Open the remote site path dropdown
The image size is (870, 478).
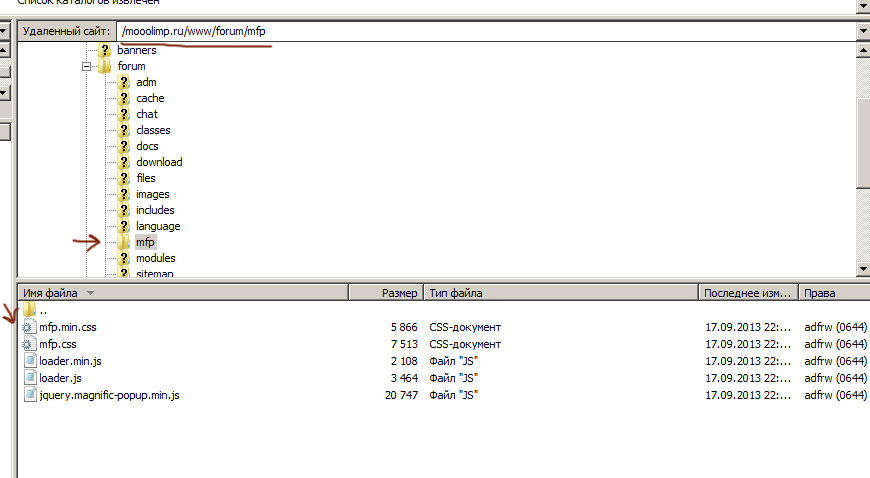pyautogui.click(x=862, y=31)
